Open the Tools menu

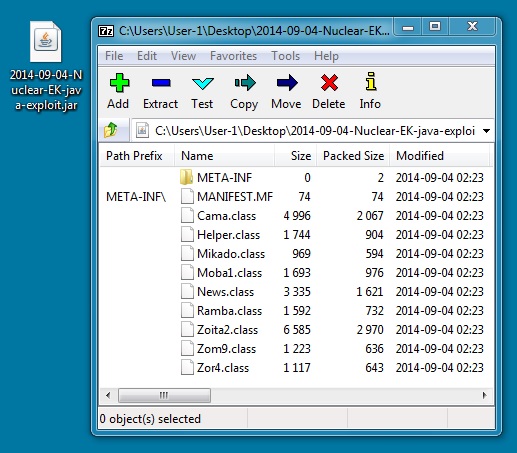(x=285, y=56)
